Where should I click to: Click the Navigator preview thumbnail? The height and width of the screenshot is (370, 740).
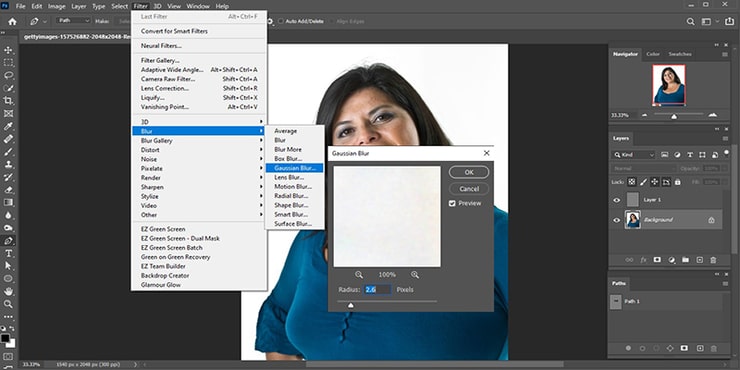tap(669, 84)
